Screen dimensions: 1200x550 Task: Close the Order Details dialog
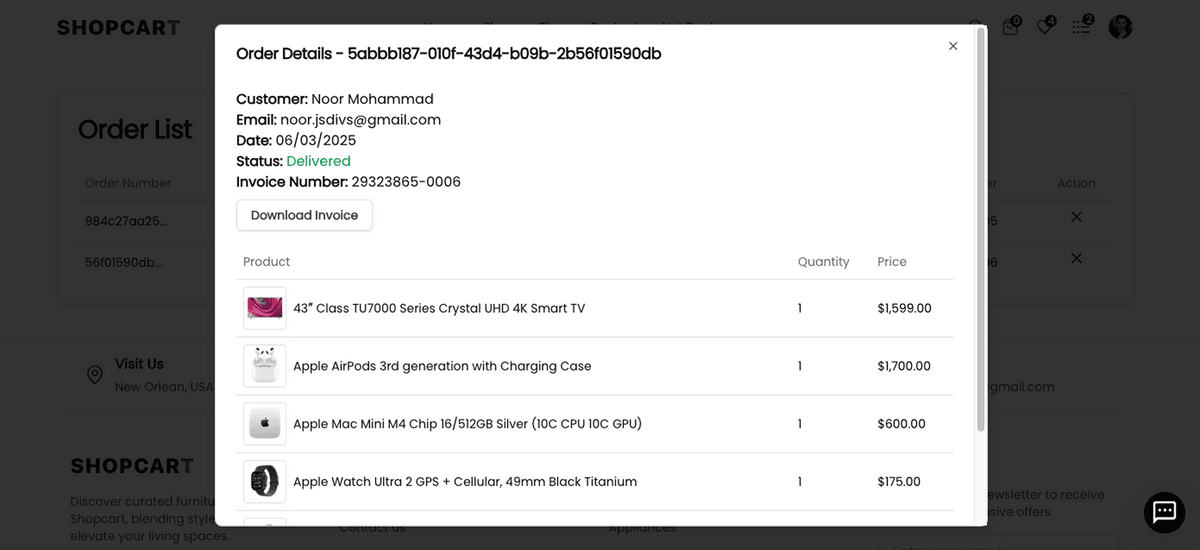[x=953, y=46]
